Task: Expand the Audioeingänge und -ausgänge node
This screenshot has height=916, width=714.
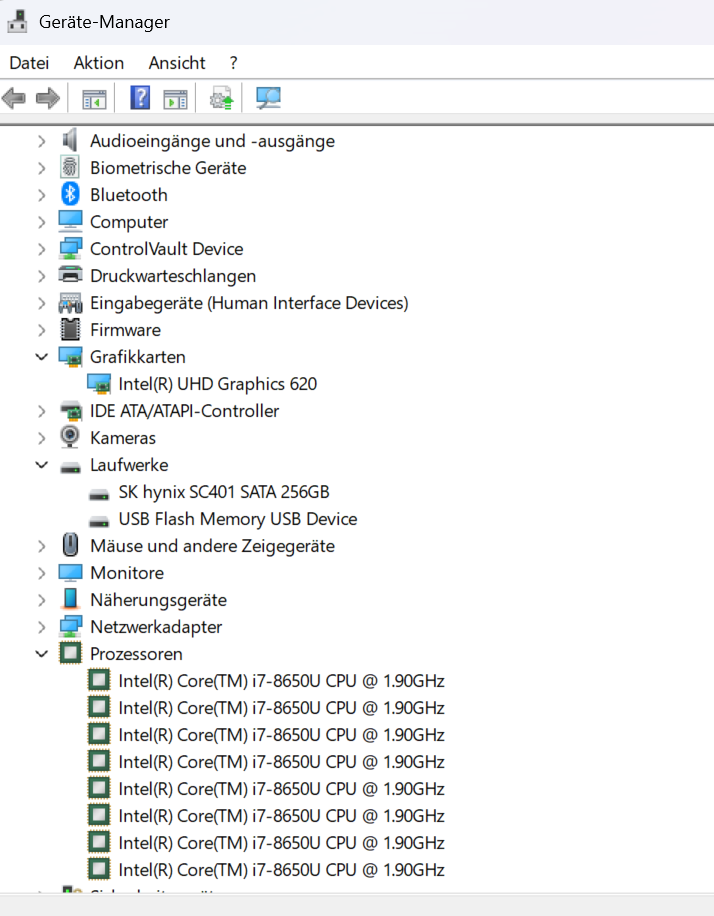Action: [41, 141]
